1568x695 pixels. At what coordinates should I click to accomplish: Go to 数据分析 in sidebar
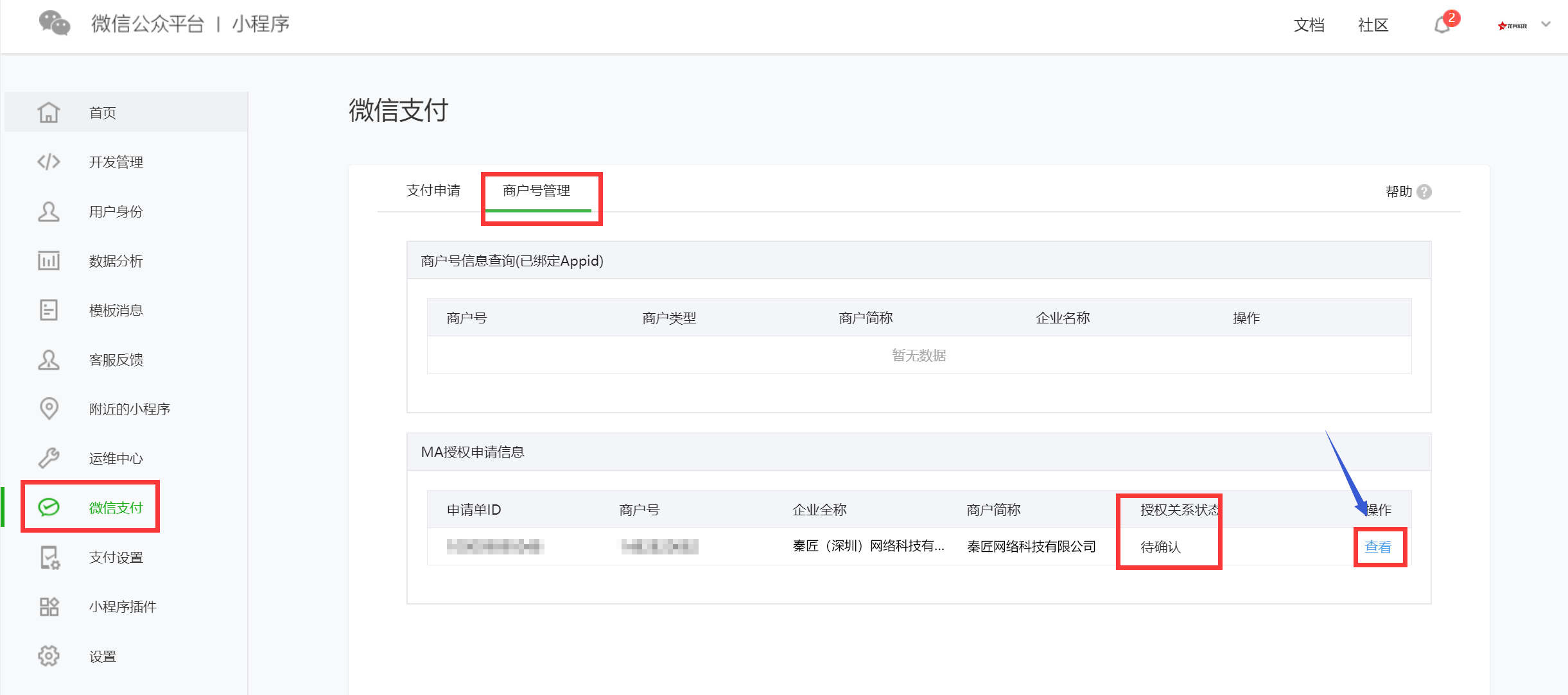[116, 261]
